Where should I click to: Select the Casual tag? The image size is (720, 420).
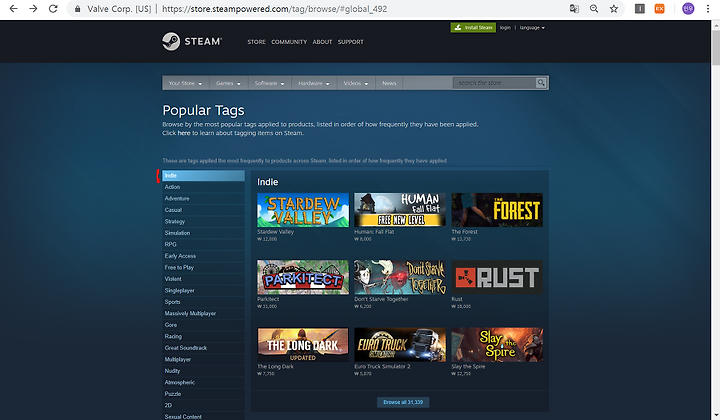tap(203, 210)
